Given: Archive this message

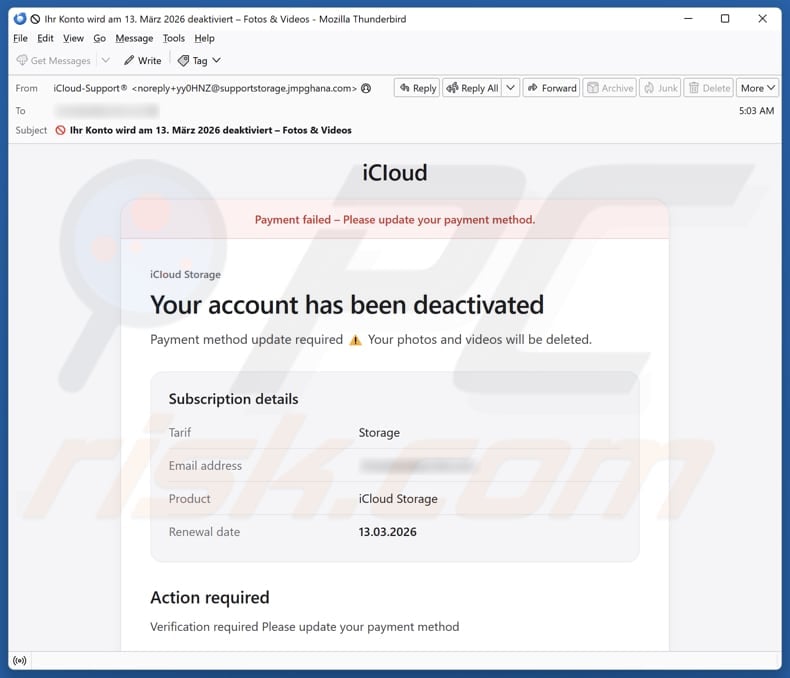Looking at the screenshot, I should [x=610, y=88].
